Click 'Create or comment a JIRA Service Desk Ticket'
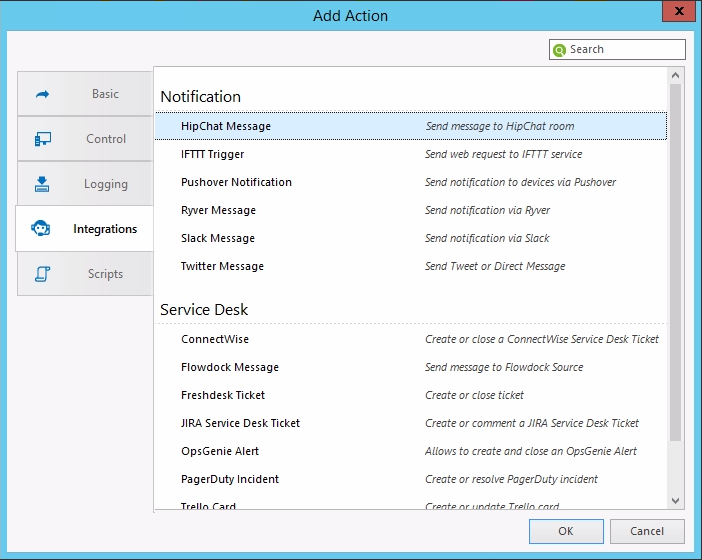The image size is (702, 560). [x=531, y=423]
